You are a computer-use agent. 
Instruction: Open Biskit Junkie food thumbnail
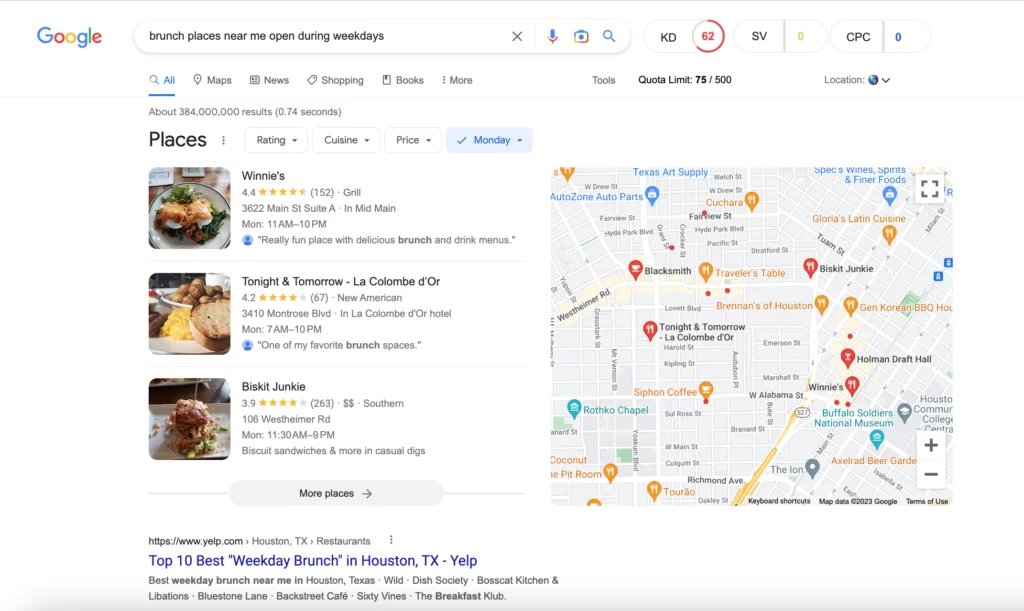click(x=189, y=419)
